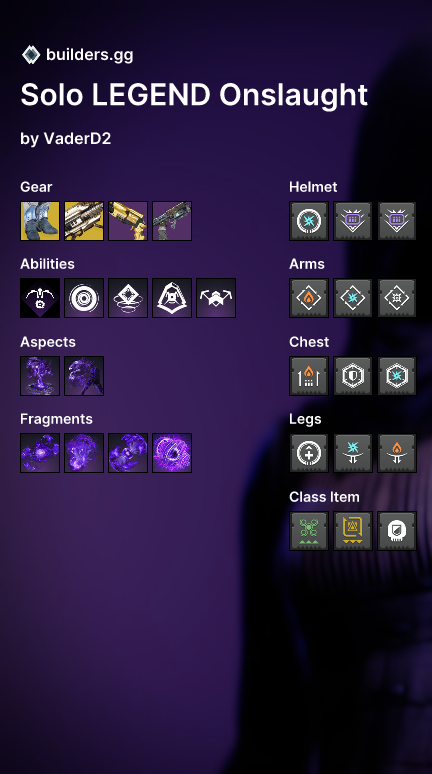Screen dimensions: 432x774
Task: Select the first Helmet mod icon
Action: point(309,221)
